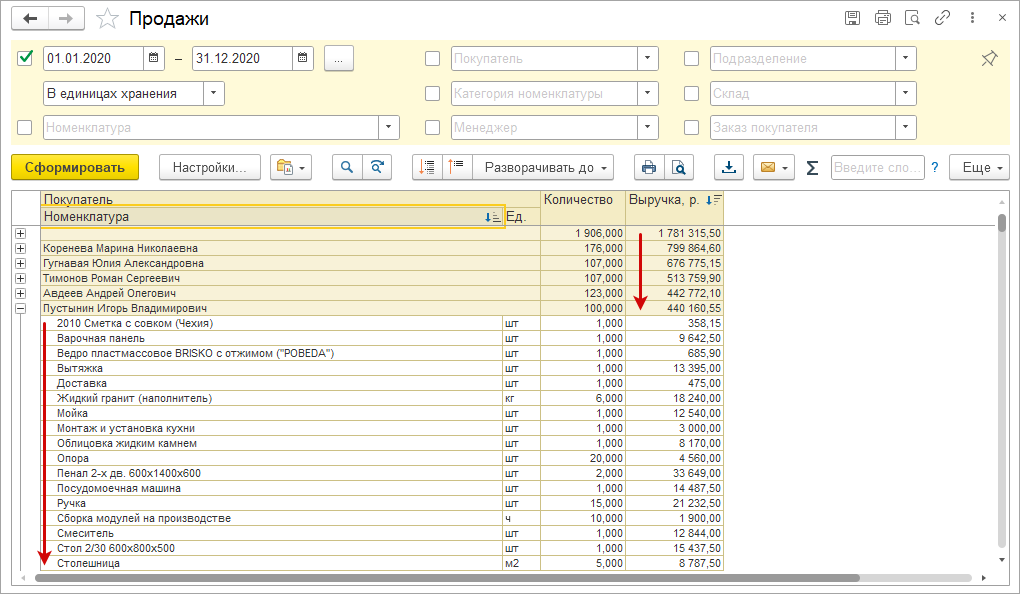Click the pin icon next to filters
The image size is (1020, 594).
pyautogui.click(x=989, y=59)
